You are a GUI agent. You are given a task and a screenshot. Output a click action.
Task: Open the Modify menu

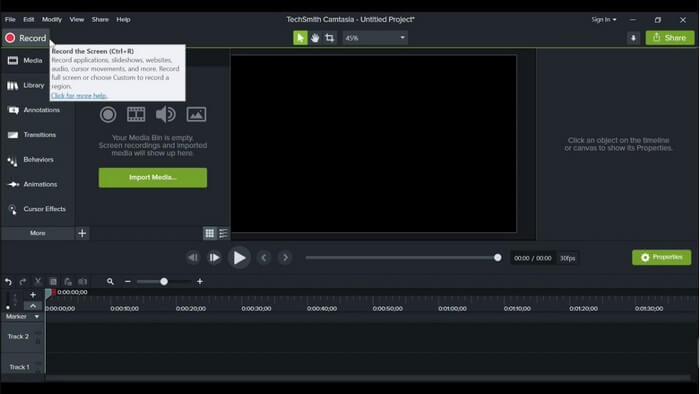point(52,19)
